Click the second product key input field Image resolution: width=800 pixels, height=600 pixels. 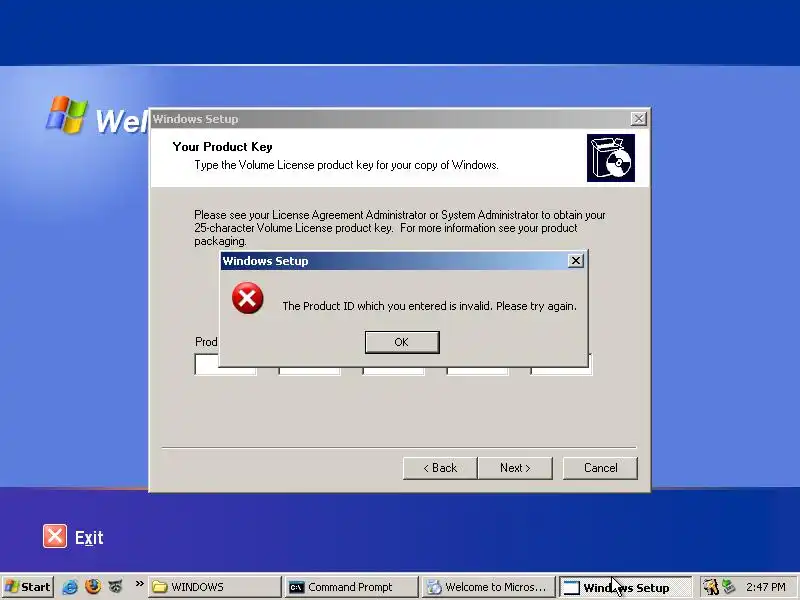[x=309, y=370]
